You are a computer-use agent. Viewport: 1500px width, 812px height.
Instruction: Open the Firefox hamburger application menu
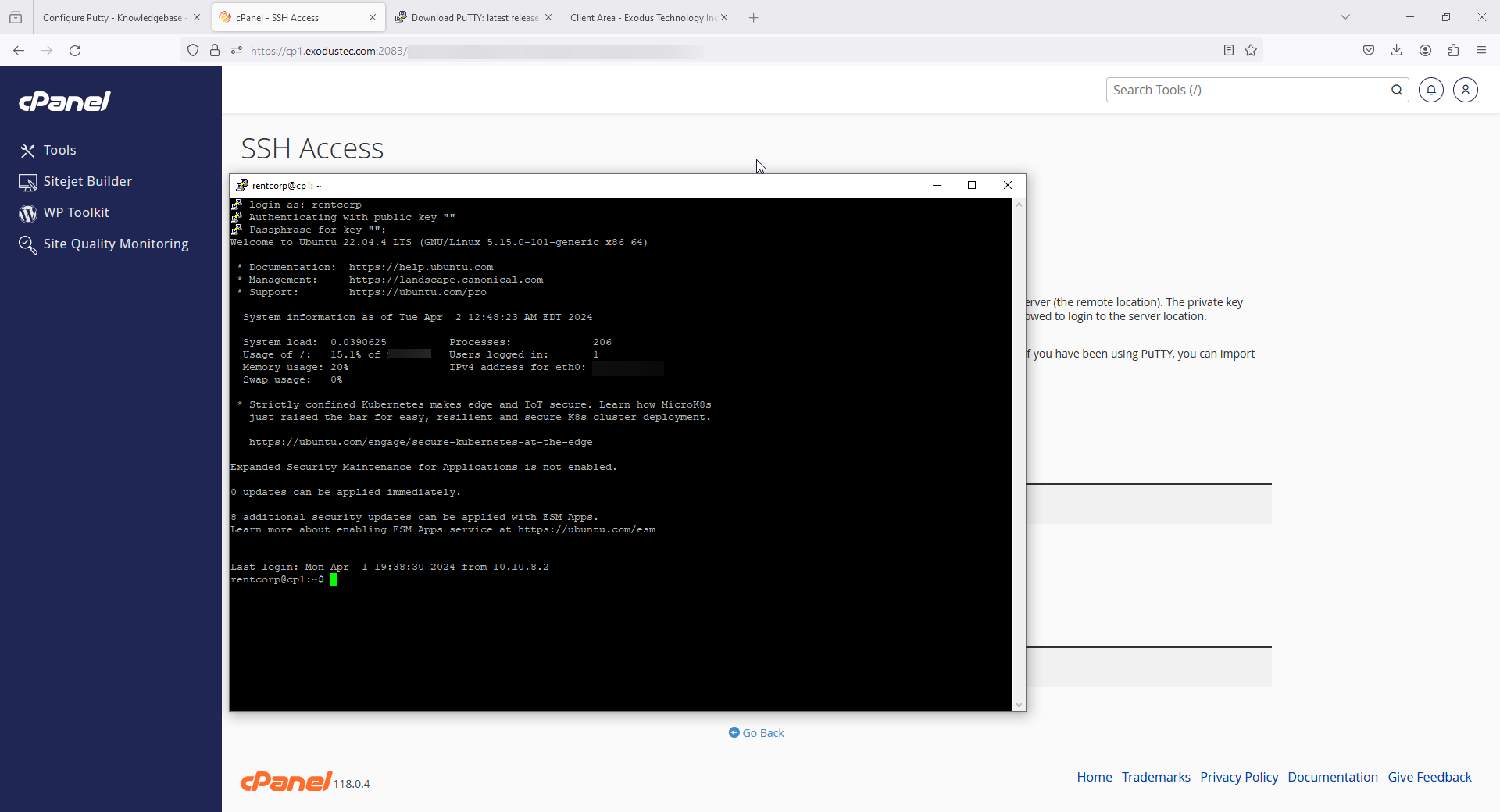tap(1481, 50)
